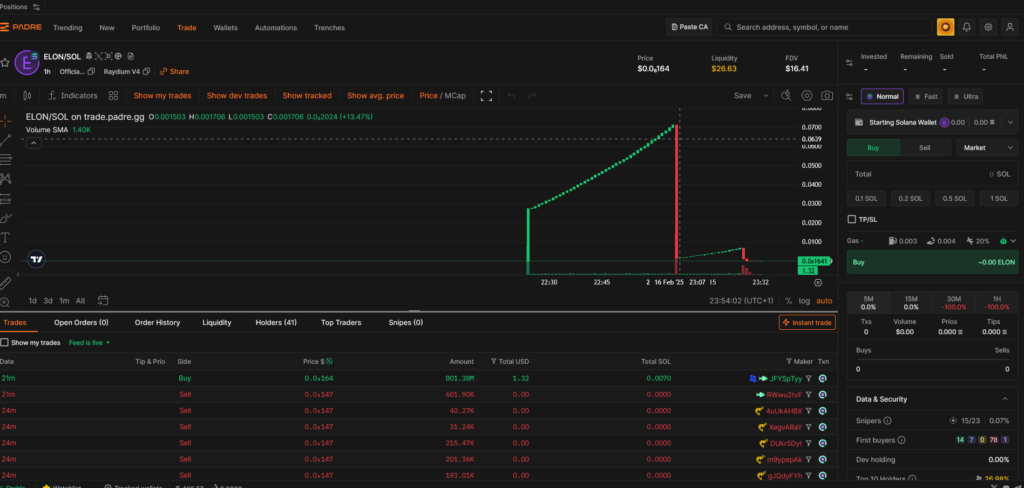
Task: Toggle Show my trades on chart
Action: 162,95
